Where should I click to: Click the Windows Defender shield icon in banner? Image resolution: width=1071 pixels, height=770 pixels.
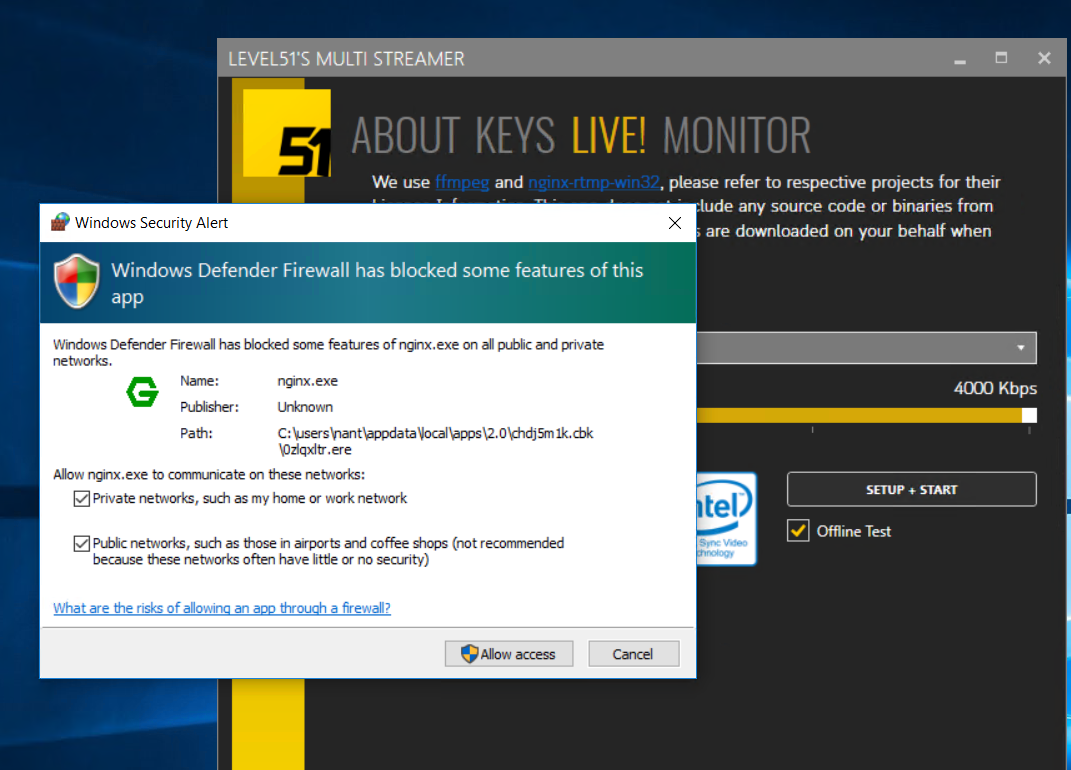coord(77,282)
